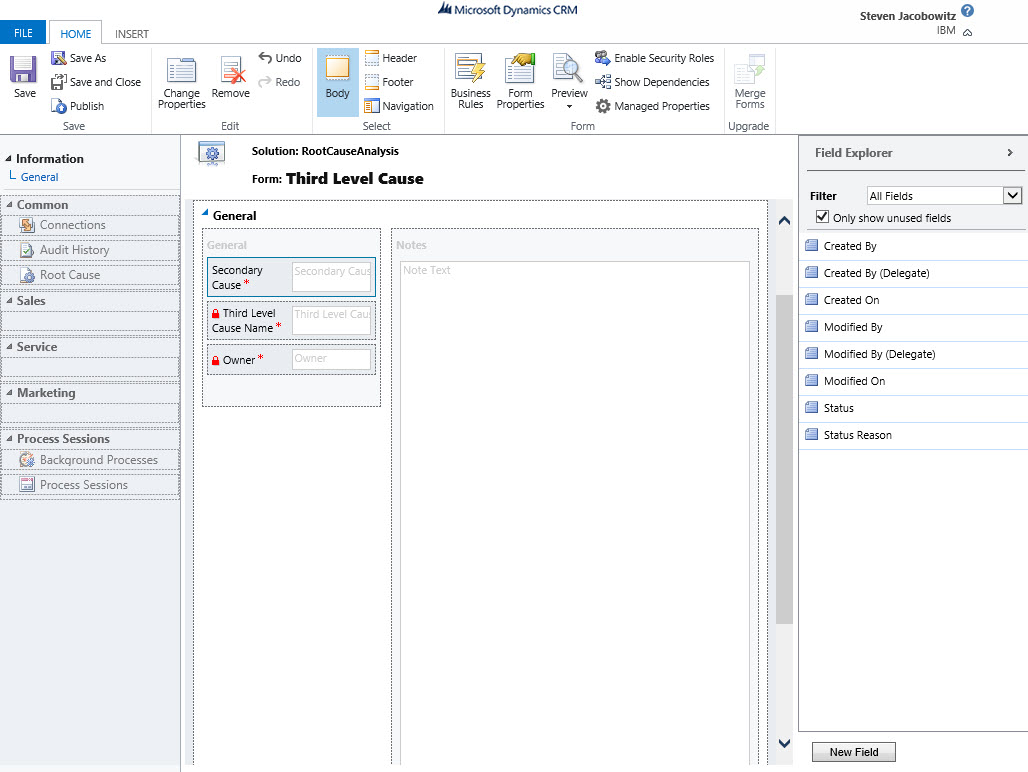The width and height of the screenshot is (1028, 772).
Task: Collapse the General section triangle
Action: pyautogui.click(x=205, y=212)
